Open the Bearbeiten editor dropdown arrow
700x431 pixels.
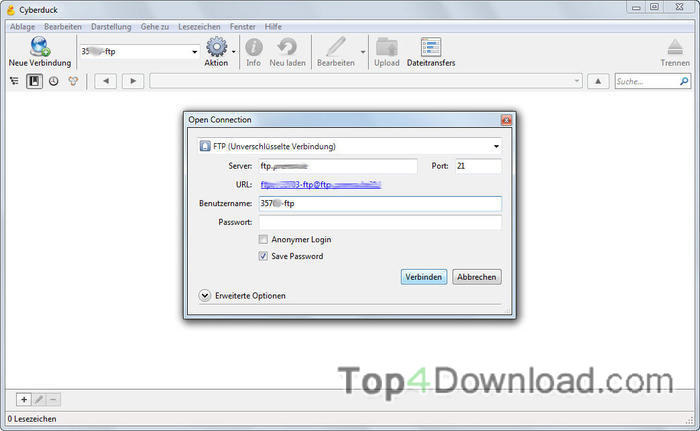[x=363, y=52]
